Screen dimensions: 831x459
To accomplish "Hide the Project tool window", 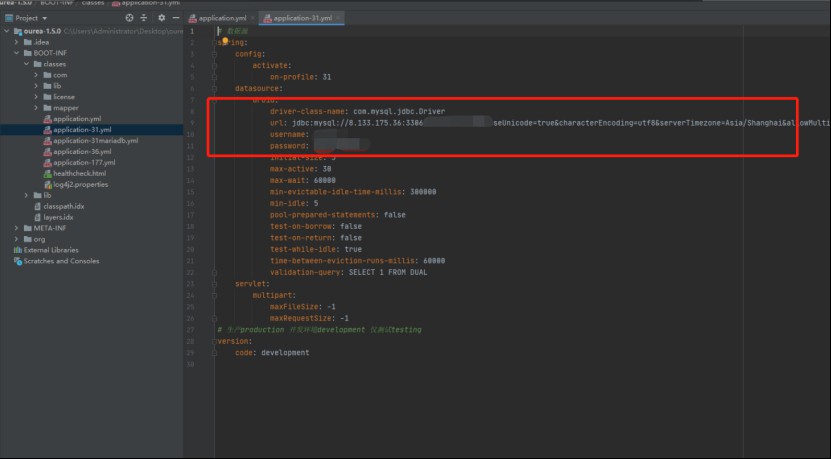I will pyautogui.click(x=175, y=18).
